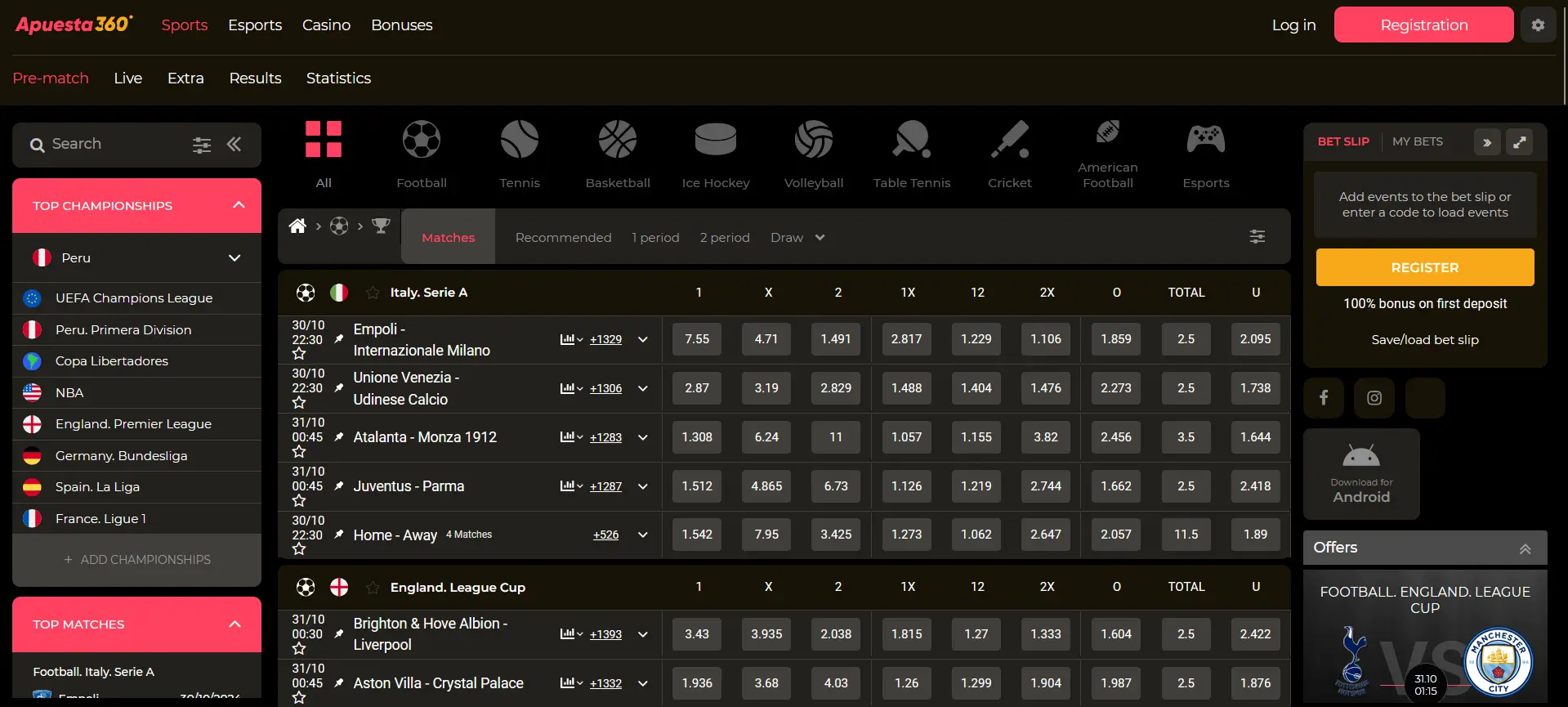Expand the bet slip to fullscreen
This screenshot has height=707, width=1568.
[1519, 142]
